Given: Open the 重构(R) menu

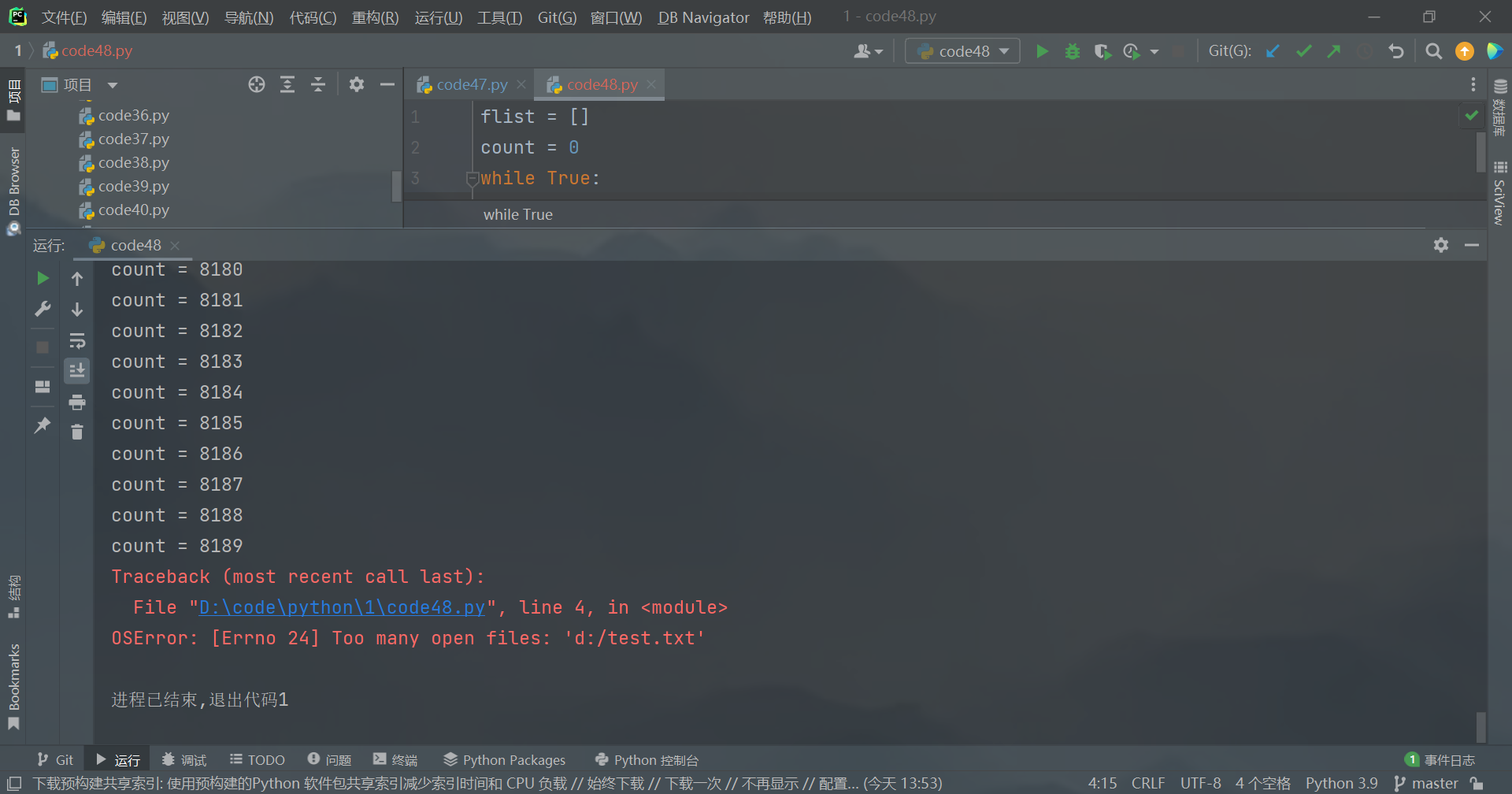Looking at the screenshot, I should pyautogui.click(x=375, y=17).
